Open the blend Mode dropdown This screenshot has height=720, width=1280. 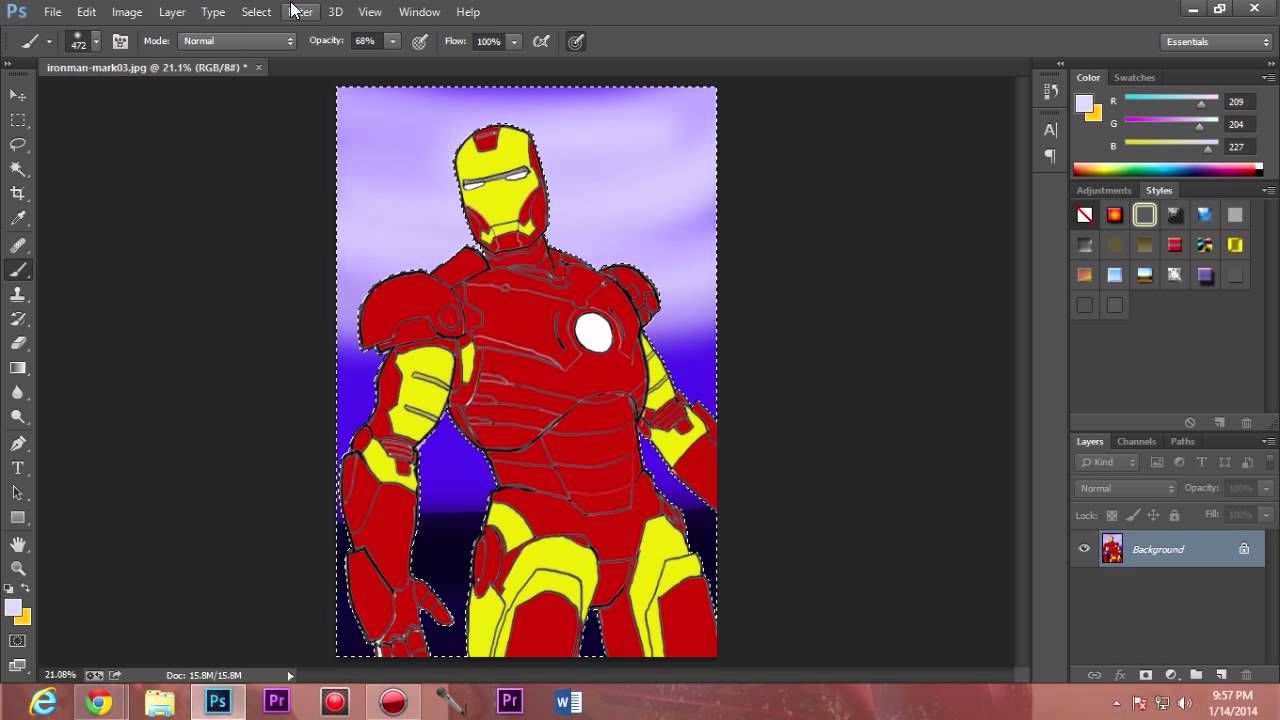coord(238,42)
